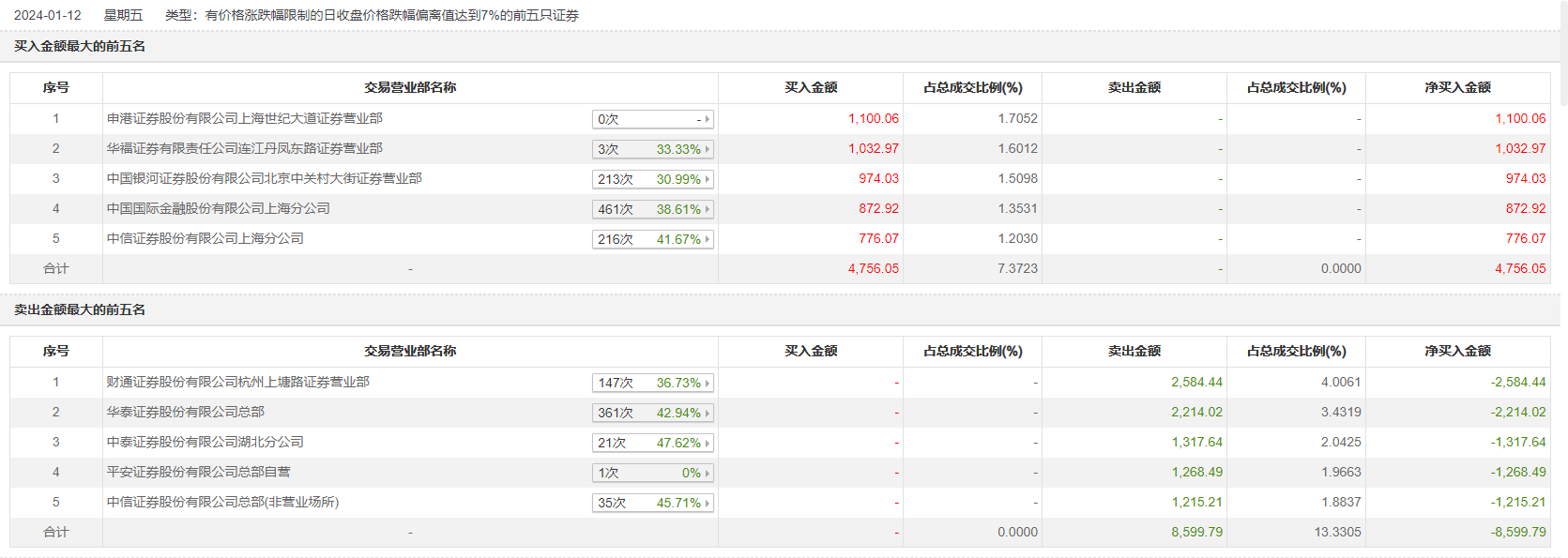Open 华福证券连江丹凤东路证券营业部 link
The height and width of the screenshot is (558, 1568).
[x=244, y=148]
